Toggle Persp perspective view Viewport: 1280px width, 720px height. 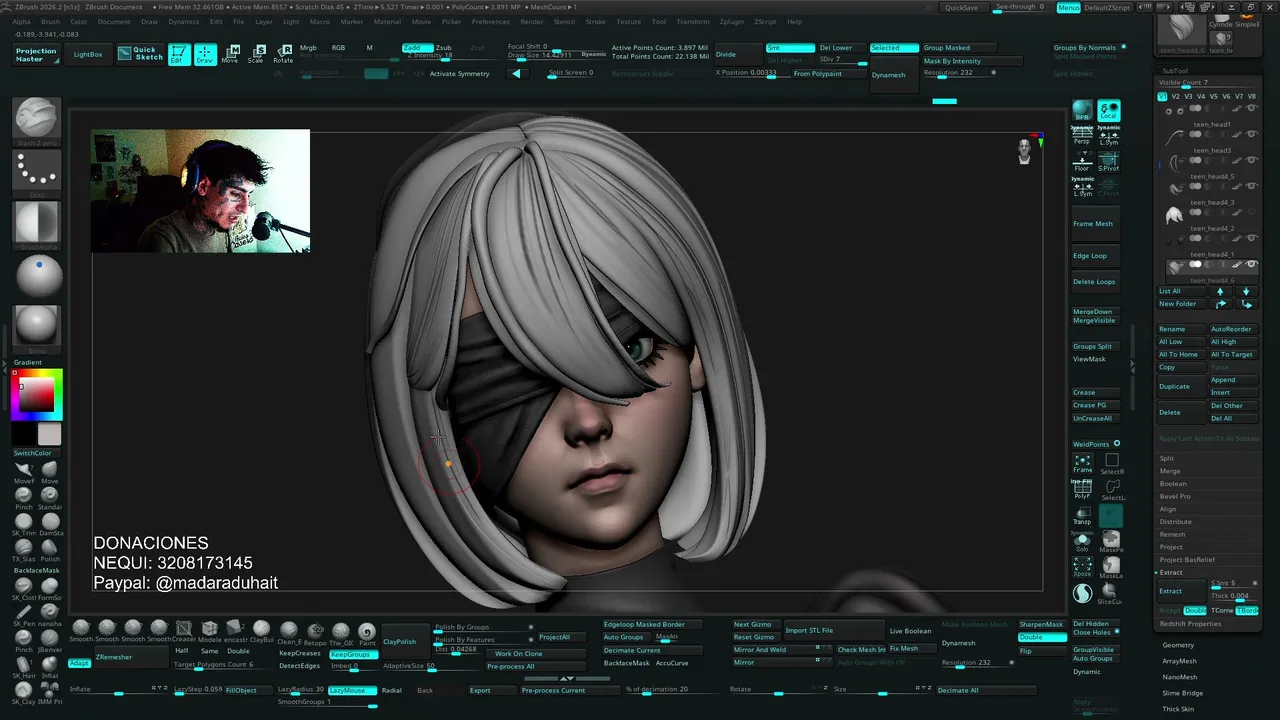point(1082,137)
